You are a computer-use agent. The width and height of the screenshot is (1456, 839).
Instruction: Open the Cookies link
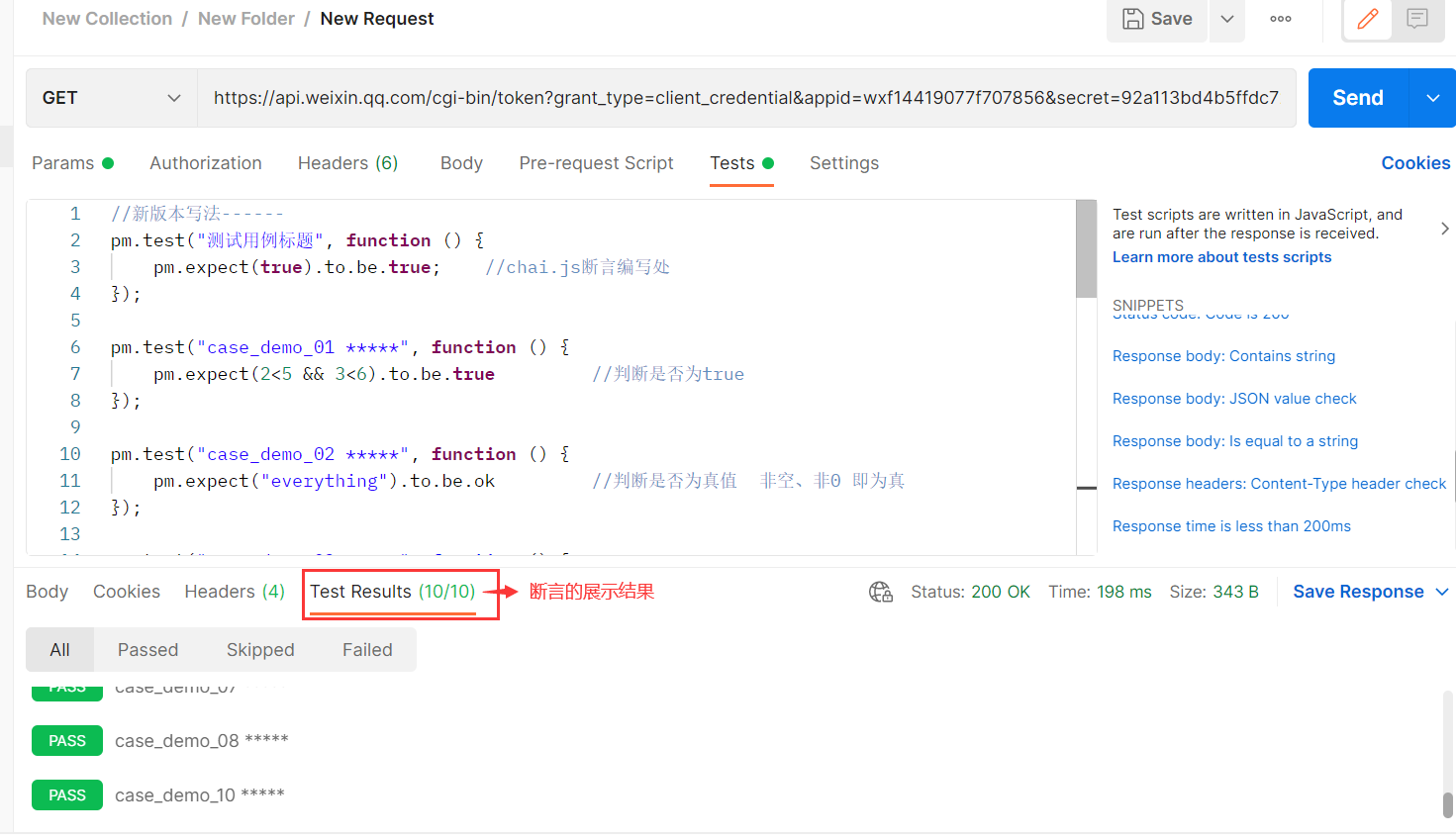[1415, 163]
